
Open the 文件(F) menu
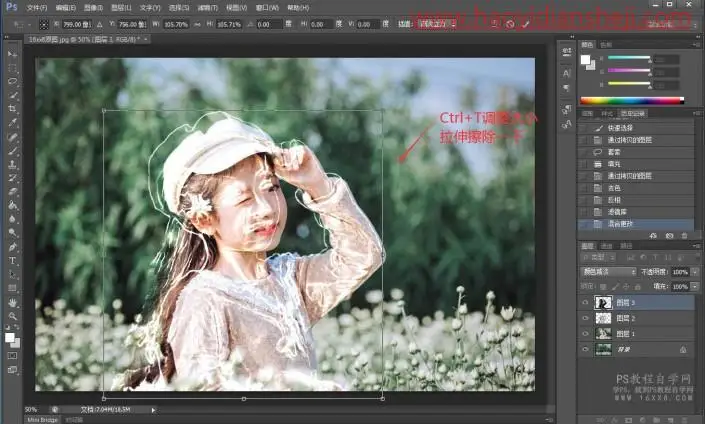click(37, 8)
